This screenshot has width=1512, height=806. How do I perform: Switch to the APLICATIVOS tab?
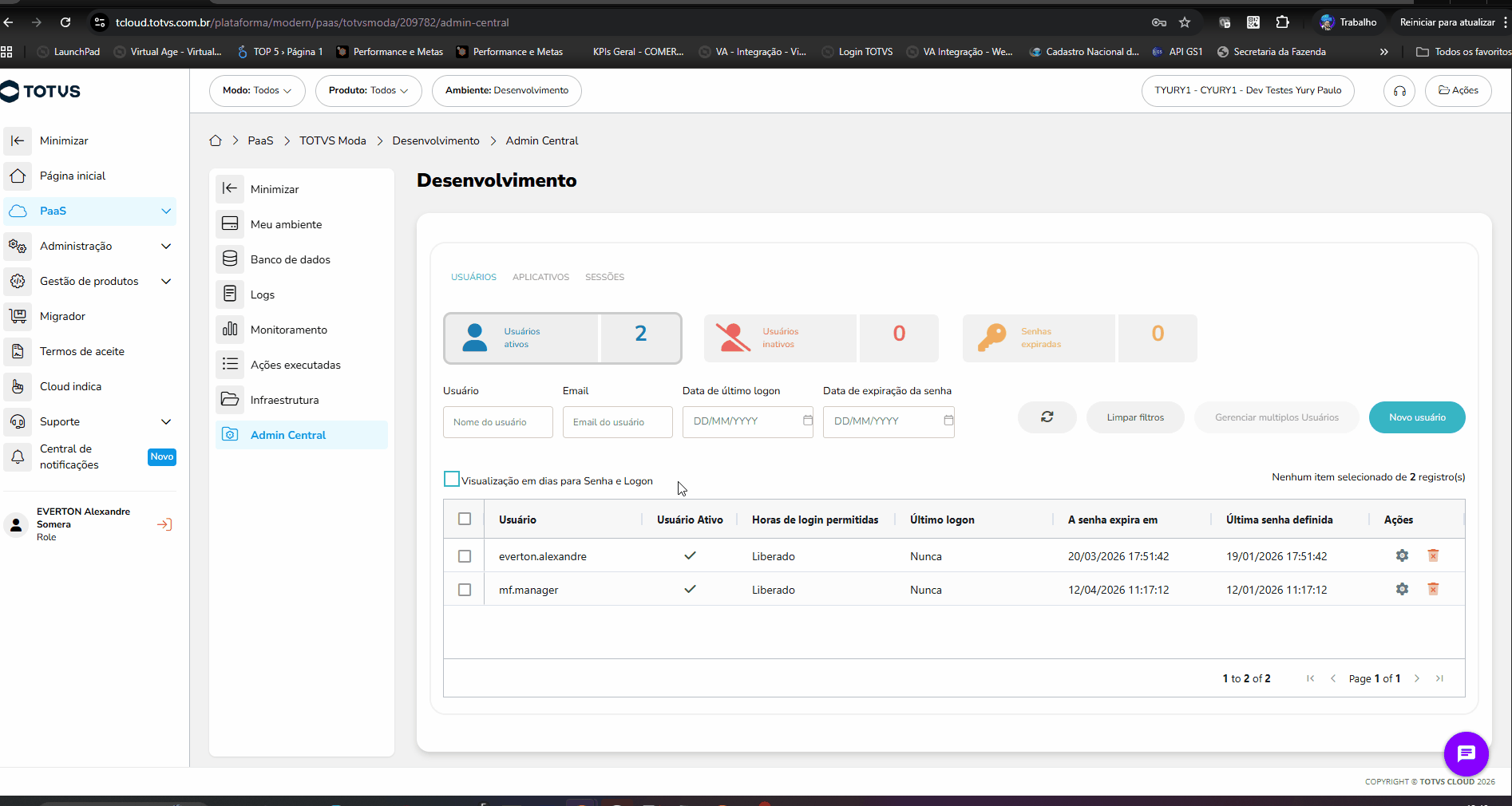(541, 277)
